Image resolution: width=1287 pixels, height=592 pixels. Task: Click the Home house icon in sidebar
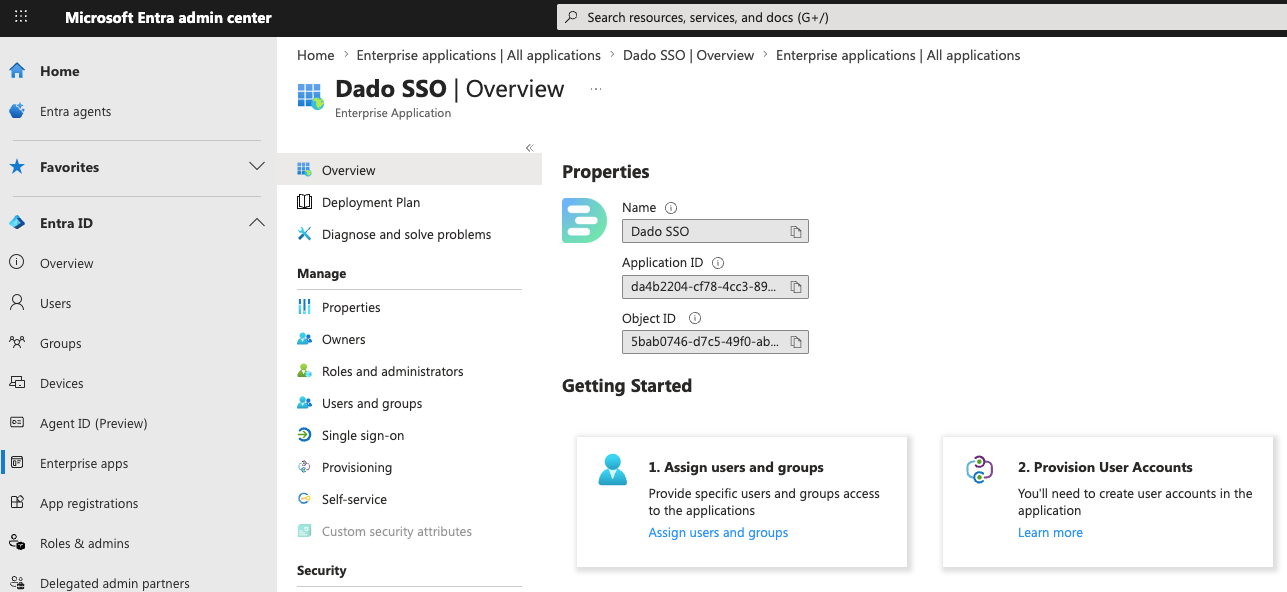(x=17, y=71)
